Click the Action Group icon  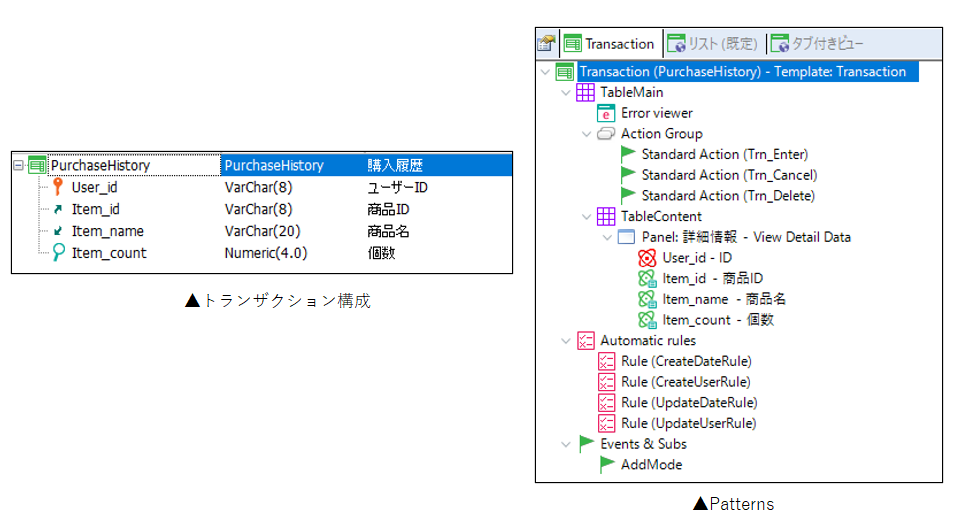point(606,134)
